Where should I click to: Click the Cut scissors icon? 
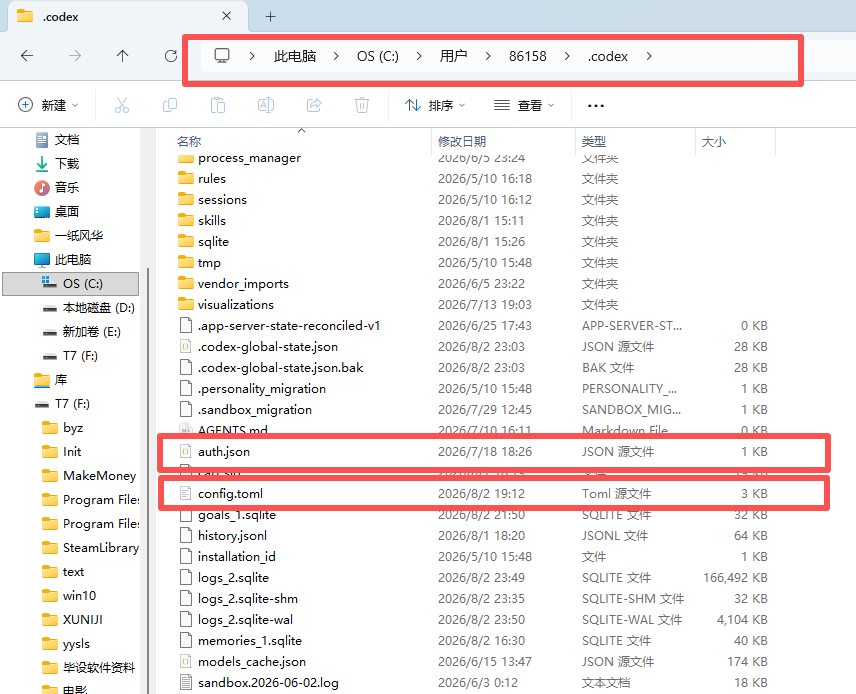pos(122,105)
